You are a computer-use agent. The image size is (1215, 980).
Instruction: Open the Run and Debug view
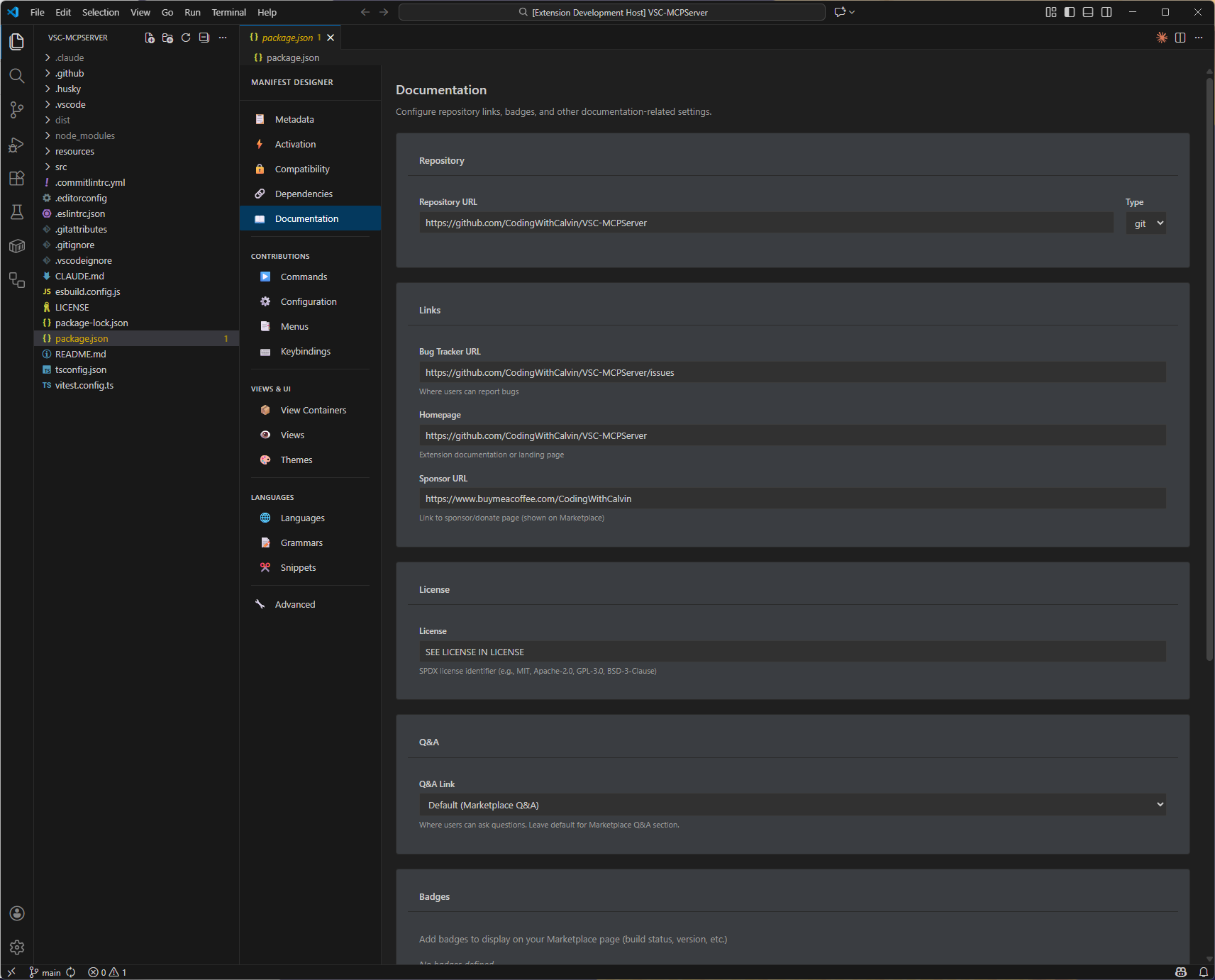17,145
